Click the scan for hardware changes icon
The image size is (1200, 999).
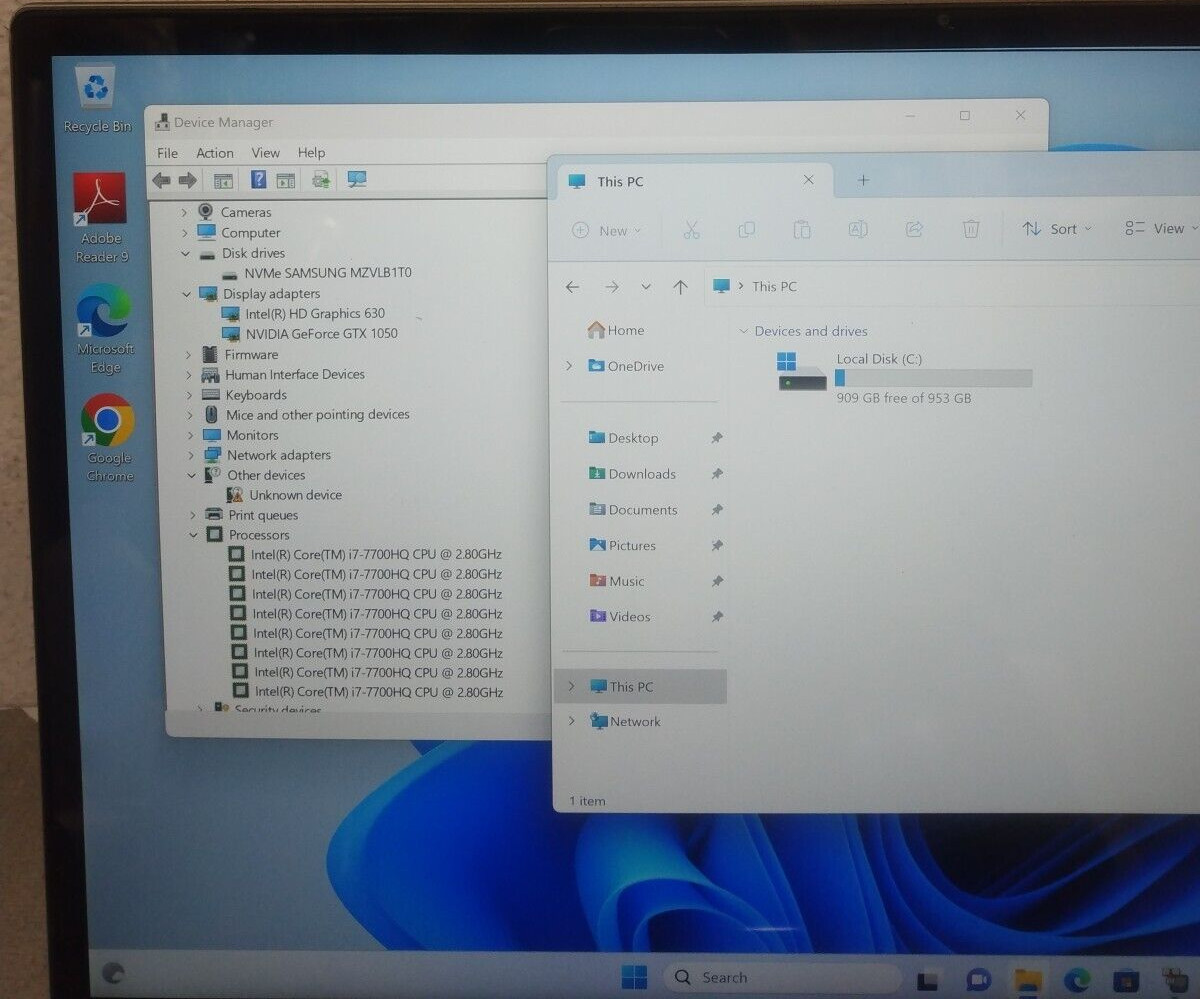(x=357, y=180)
